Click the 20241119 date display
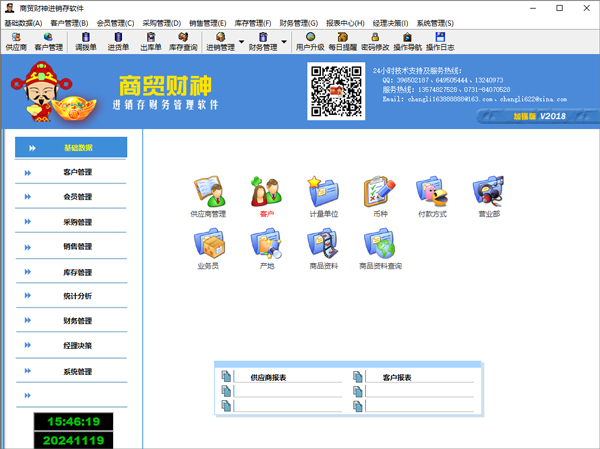 pyautogui.click(x=73, y=440)
